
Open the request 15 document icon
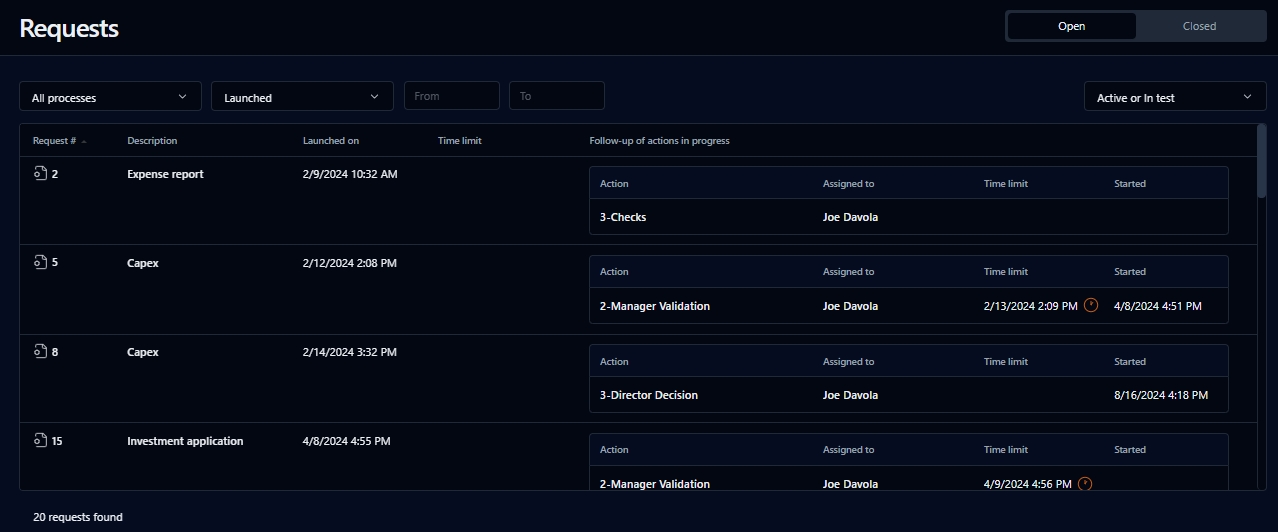[x=40, y=441]
